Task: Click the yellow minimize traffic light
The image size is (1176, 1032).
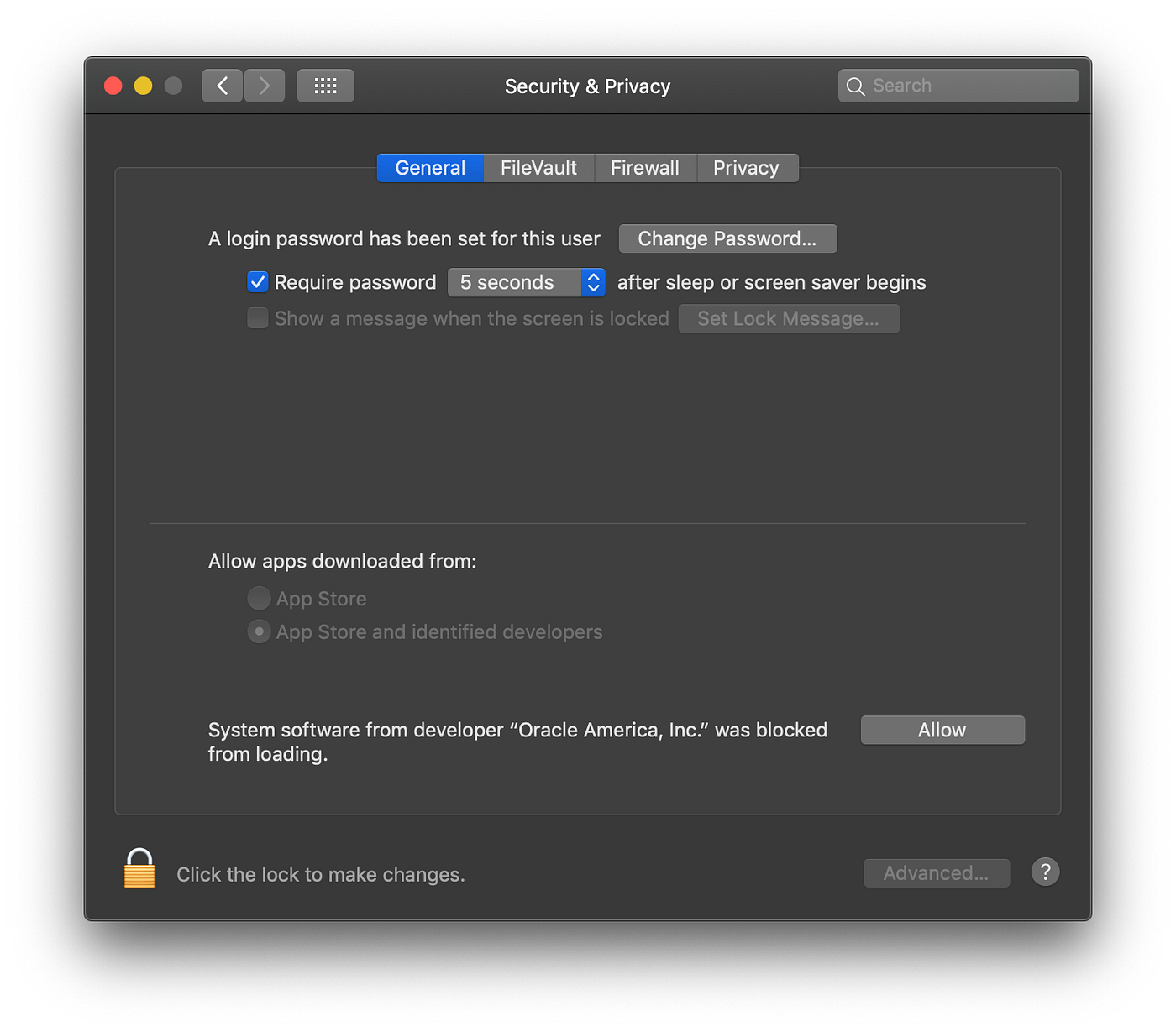Action: coord(143,85)
